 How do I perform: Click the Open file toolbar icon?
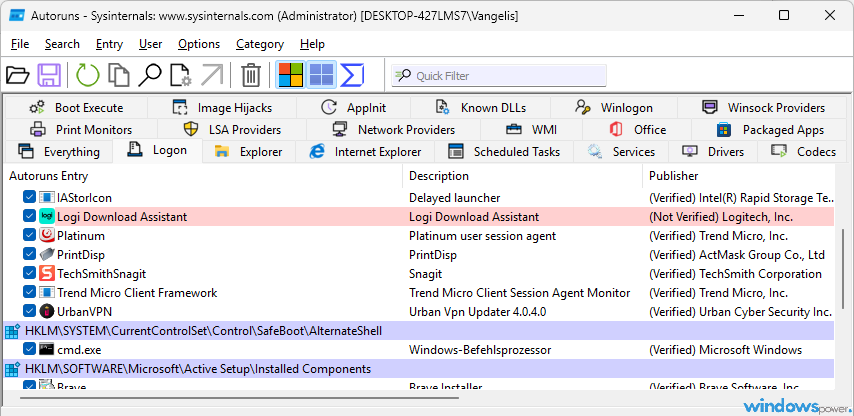point(17,75)
